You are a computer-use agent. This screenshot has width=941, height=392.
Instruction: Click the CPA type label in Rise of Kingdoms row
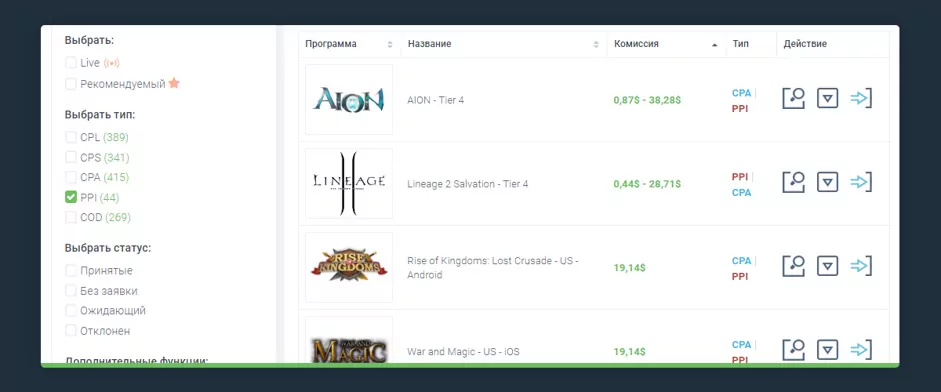click(742, 261)
